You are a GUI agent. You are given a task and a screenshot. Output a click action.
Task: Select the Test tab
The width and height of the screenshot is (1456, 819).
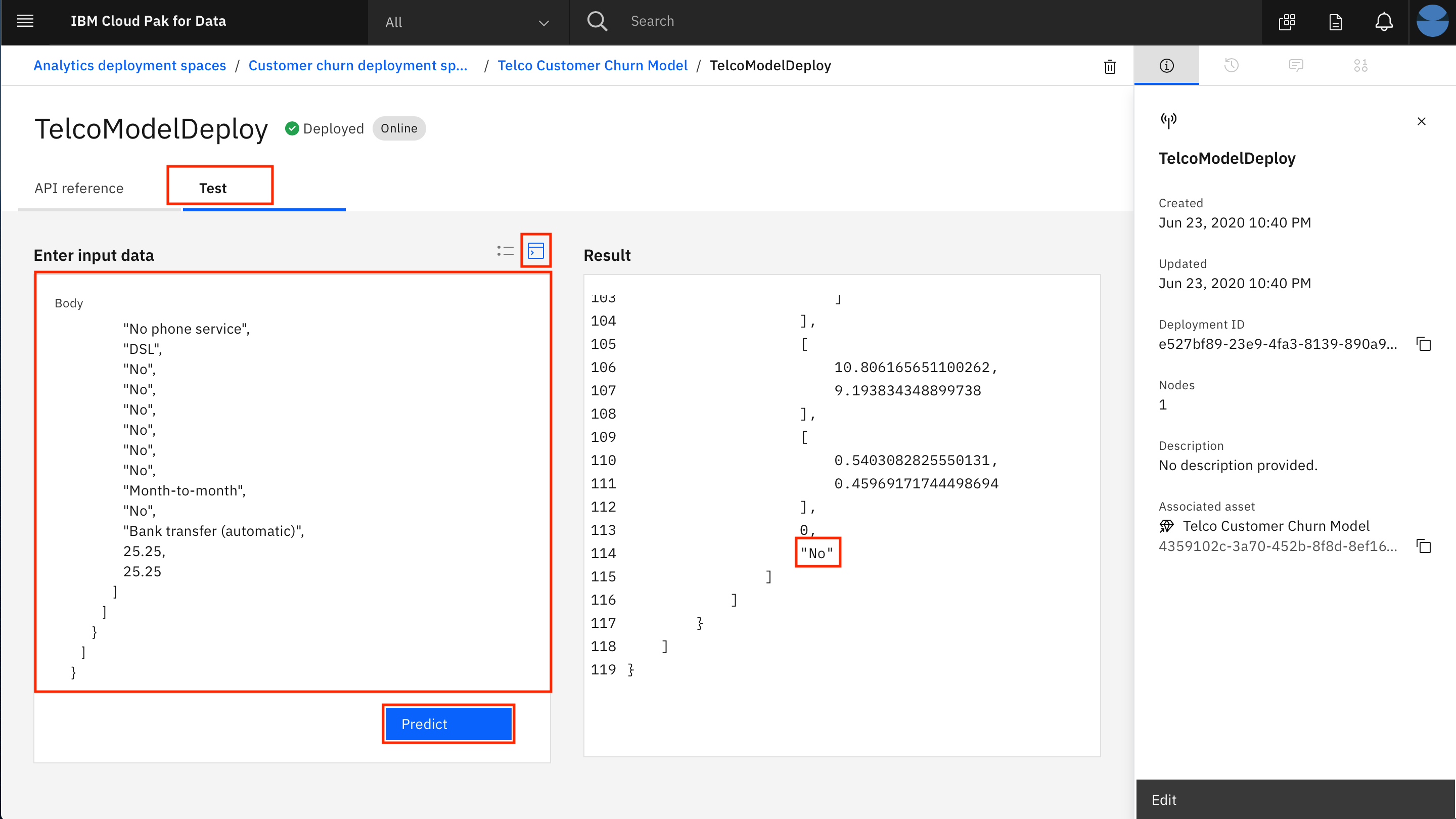[212, 188]
